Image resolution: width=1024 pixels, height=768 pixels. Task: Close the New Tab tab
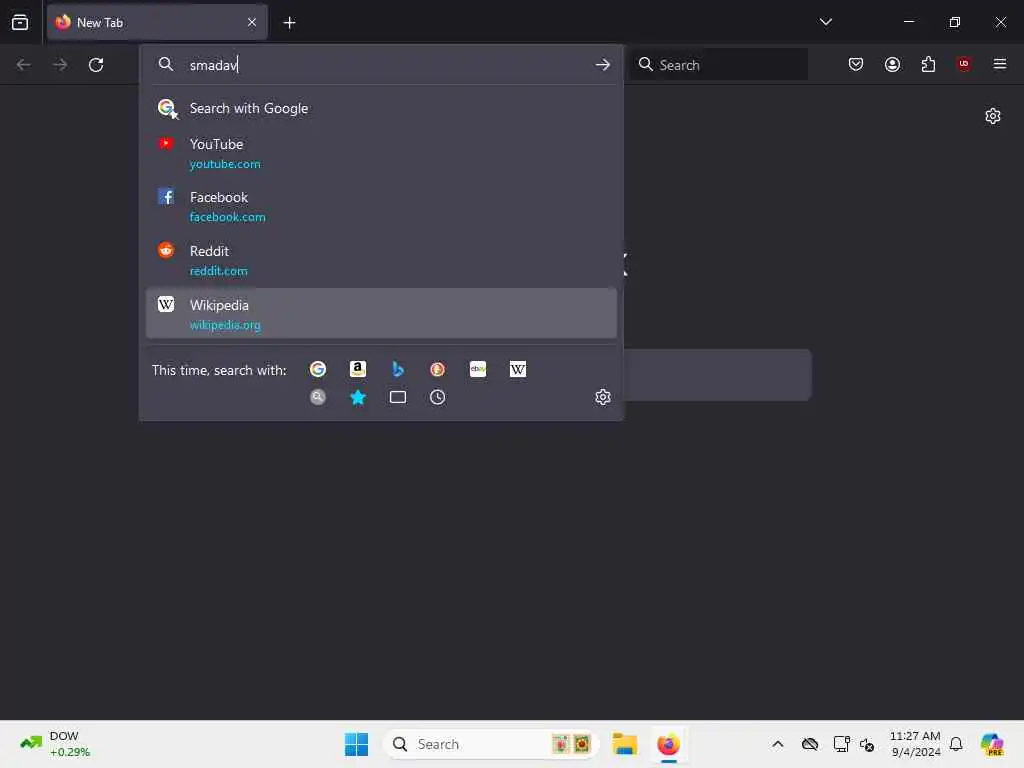(252, 22)
